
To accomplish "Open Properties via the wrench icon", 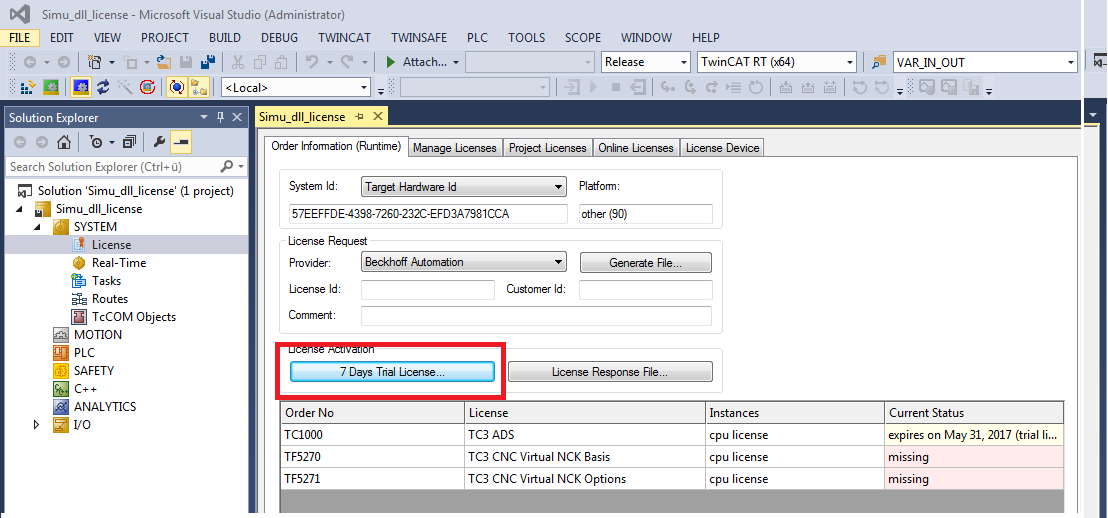I will point(159,142).
